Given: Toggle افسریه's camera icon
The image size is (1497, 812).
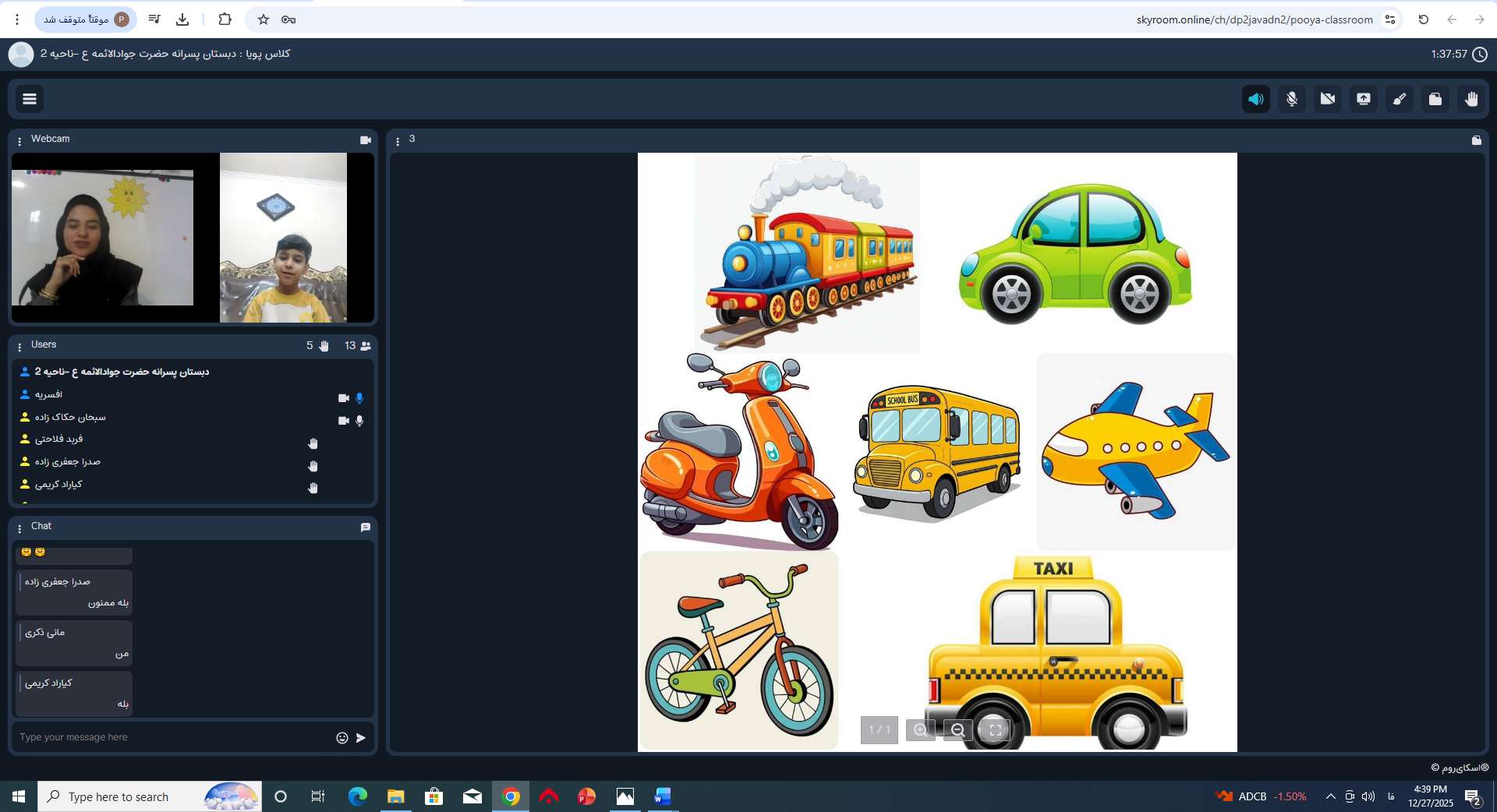Looking at the screenshot, I should pos(343,398).
